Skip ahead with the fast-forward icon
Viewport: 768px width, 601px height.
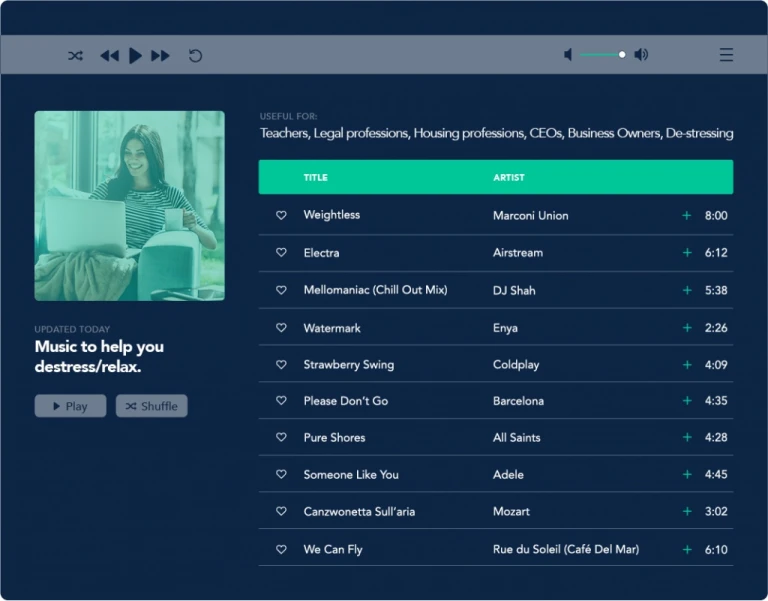[160, 56]
